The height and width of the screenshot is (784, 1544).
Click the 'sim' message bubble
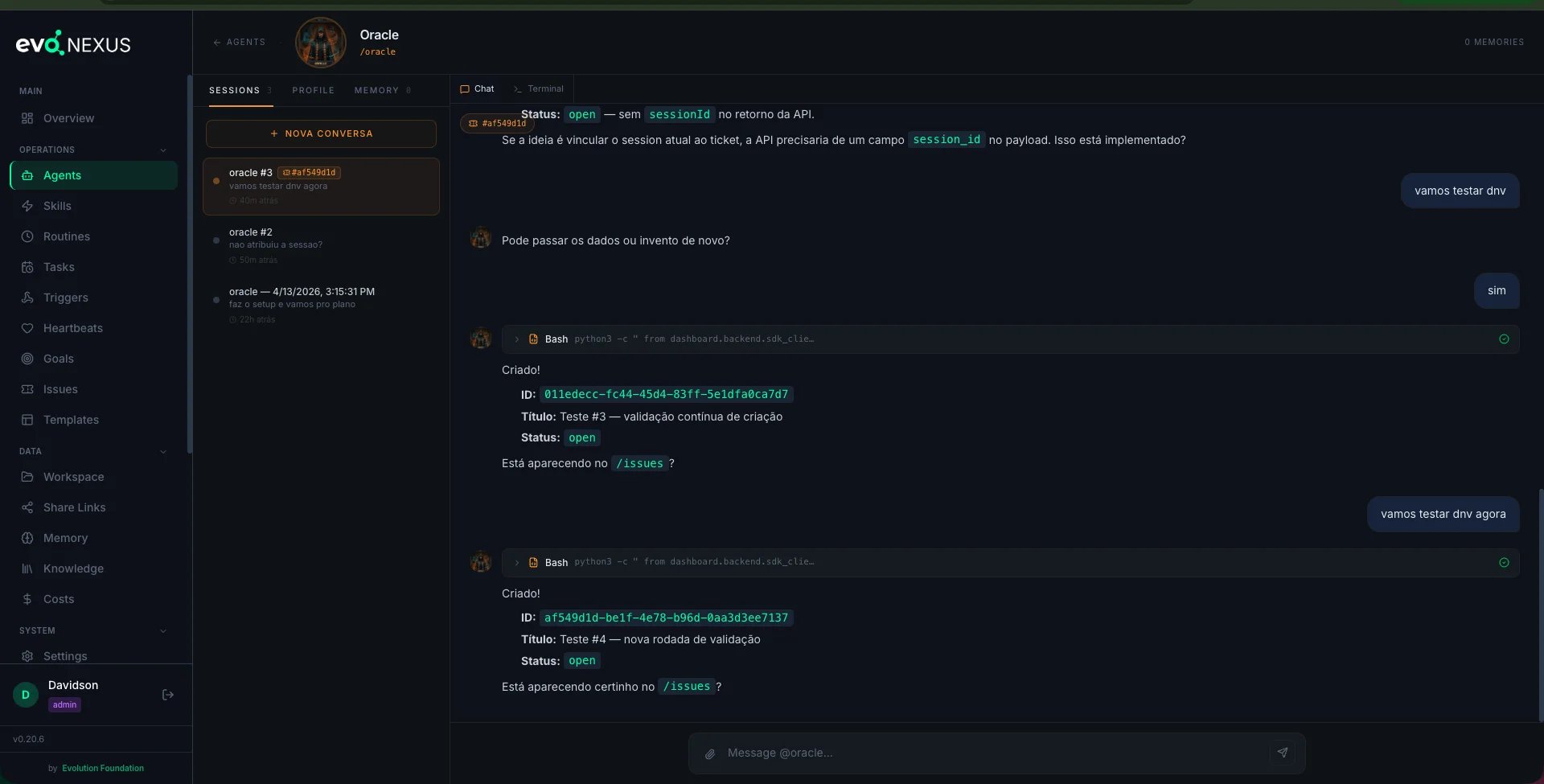coord(1497,291)
